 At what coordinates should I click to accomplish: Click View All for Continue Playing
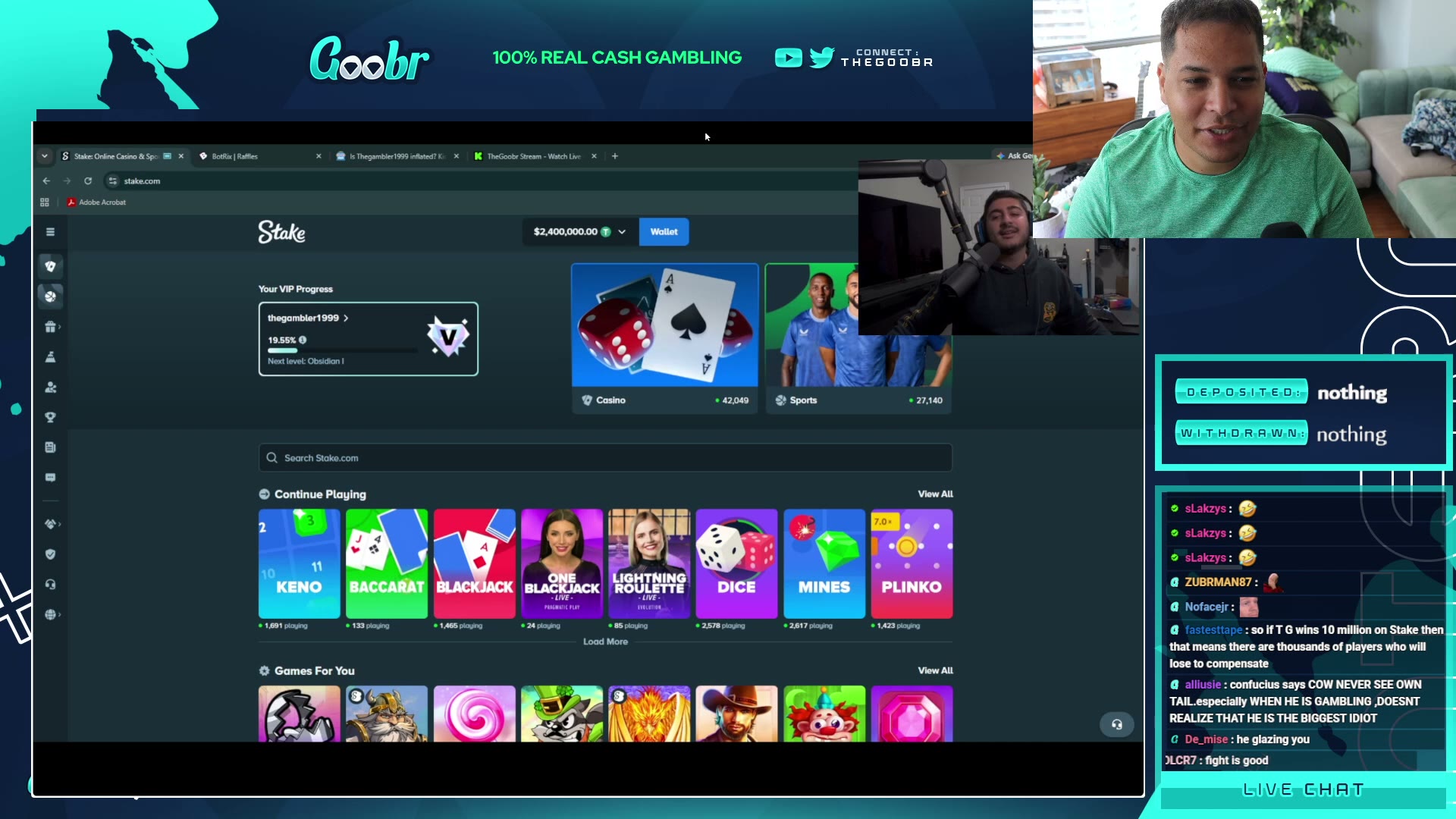935,494
